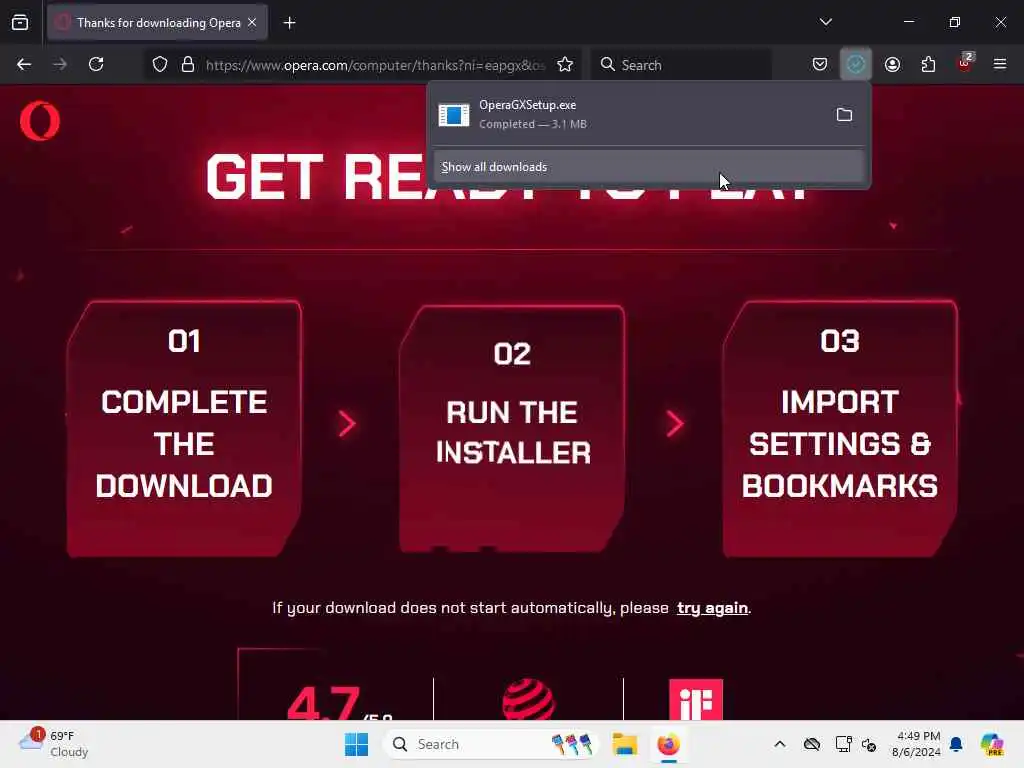The width and height of the screenshot is (1024, 768).
Task: Open the Firefox account icon
Action: (x=892, y=64)
